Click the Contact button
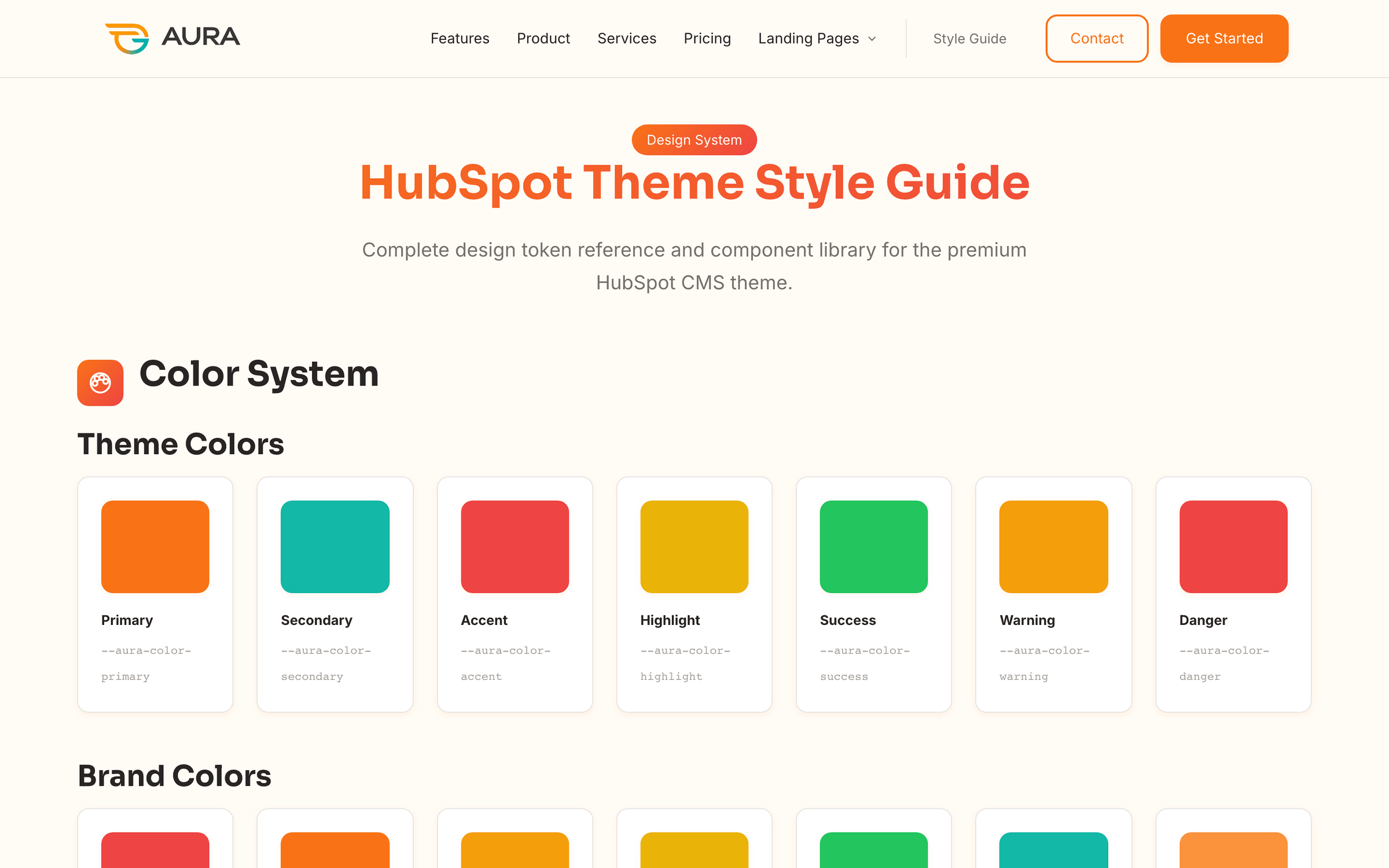The image size is (1389, 868). (x=1097, y=38)
